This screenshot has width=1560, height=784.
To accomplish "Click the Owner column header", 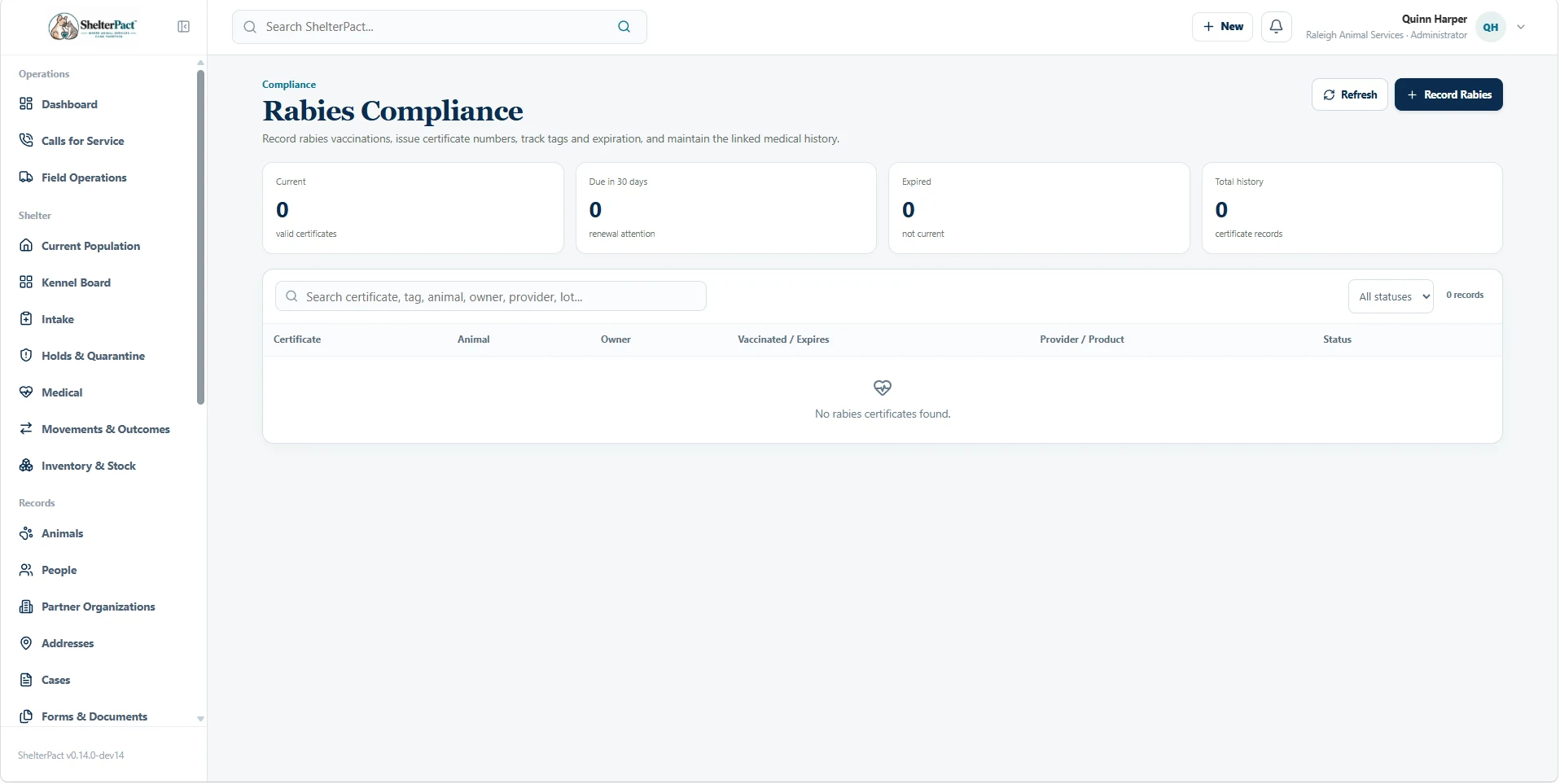I will [x=616, y=339].
